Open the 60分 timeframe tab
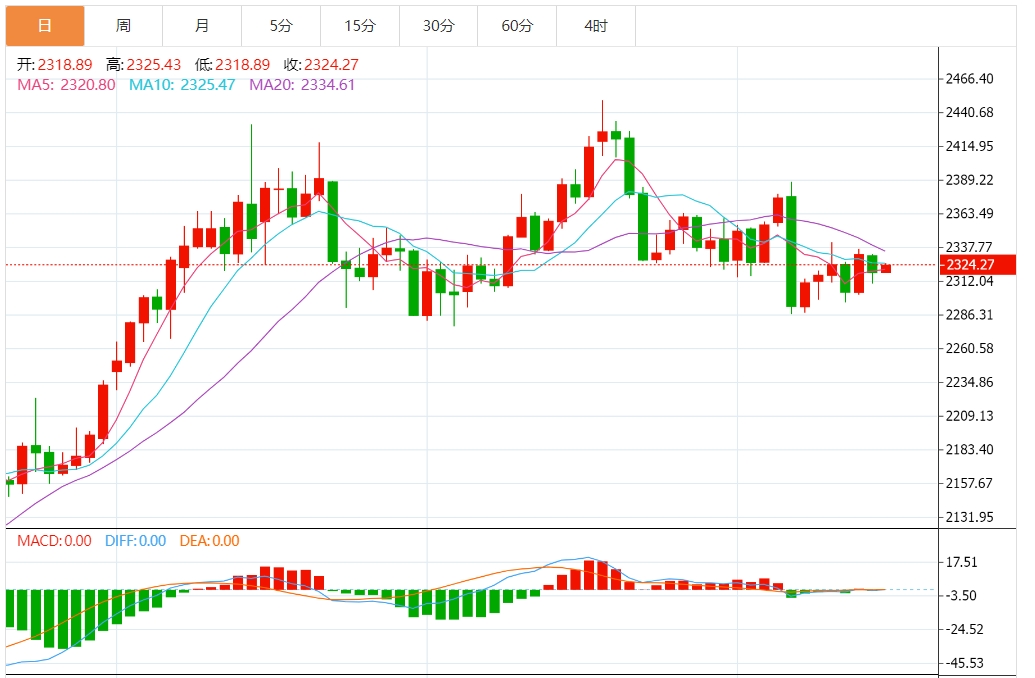1035x678 pixels. tap(518, 26)
